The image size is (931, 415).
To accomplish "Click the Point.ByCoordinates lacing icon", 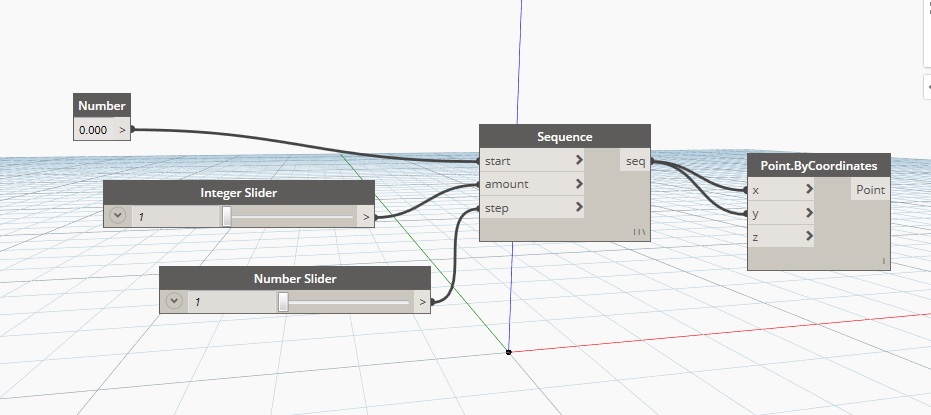I will coord(884,262).
